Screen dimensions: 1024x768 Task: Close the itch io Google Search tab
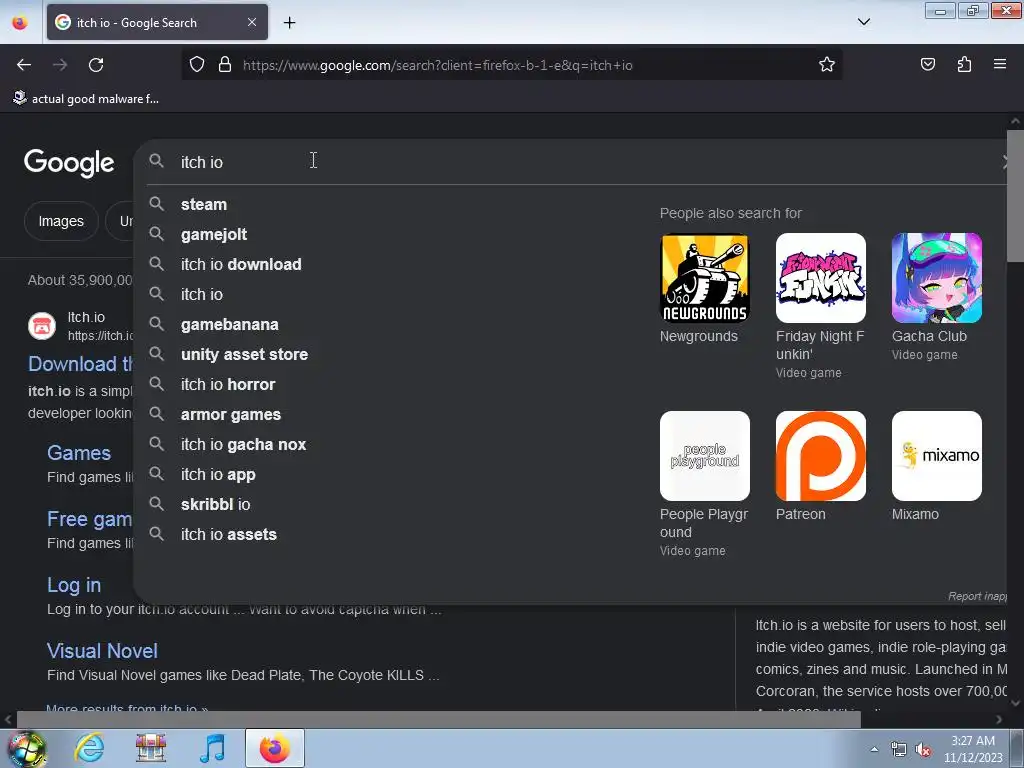pos(251,22)
